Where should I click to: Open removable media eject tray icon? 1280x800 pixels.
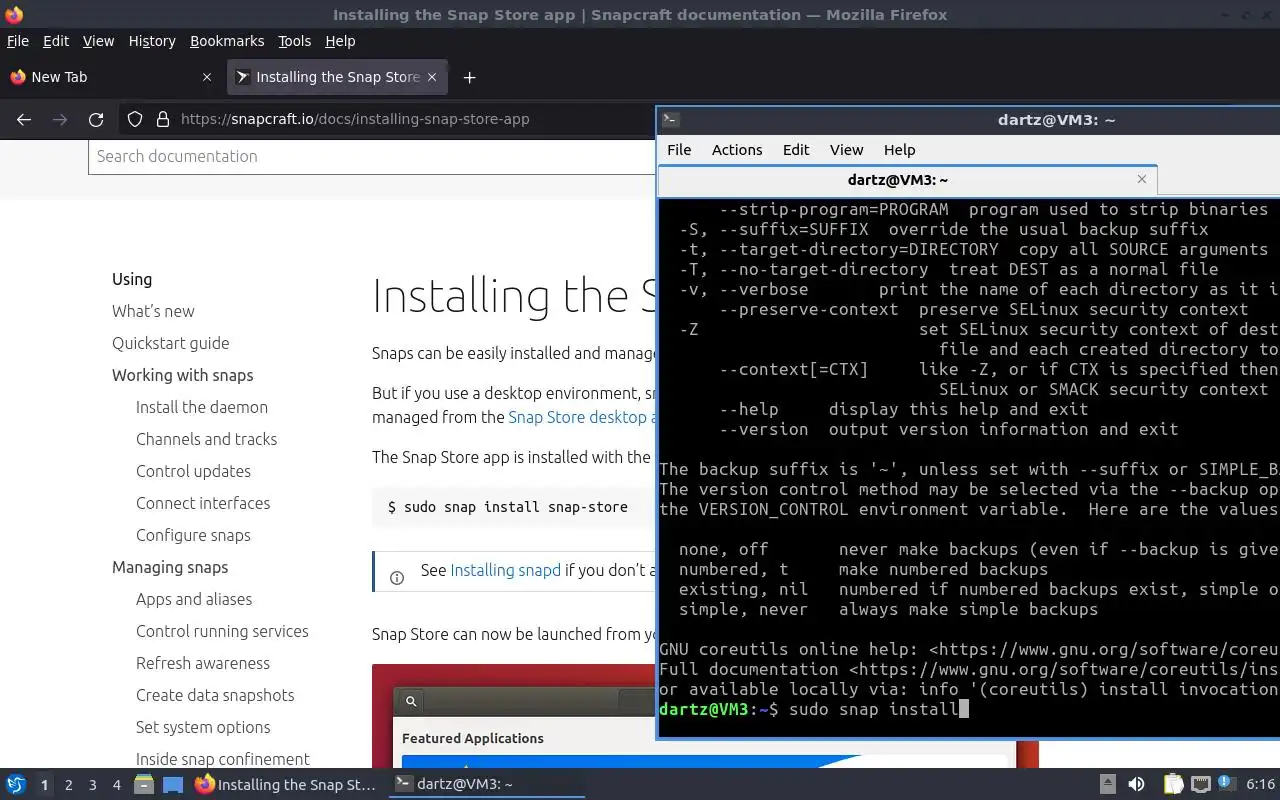1108,784
